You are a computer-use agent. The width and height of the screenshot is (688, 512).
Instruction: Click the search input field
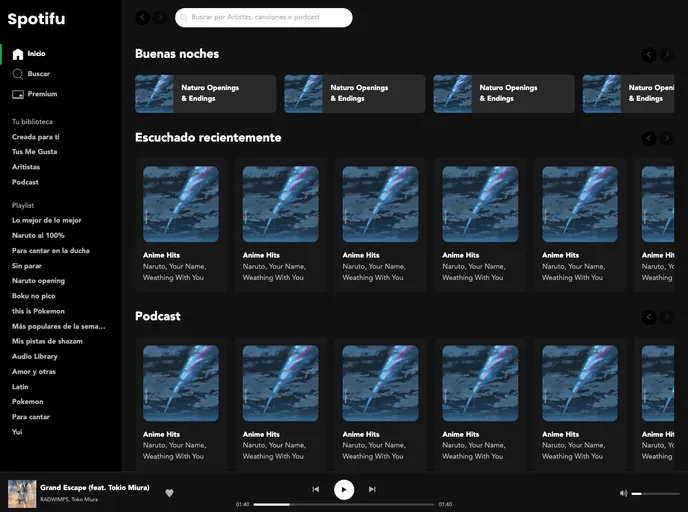point(265,17)
